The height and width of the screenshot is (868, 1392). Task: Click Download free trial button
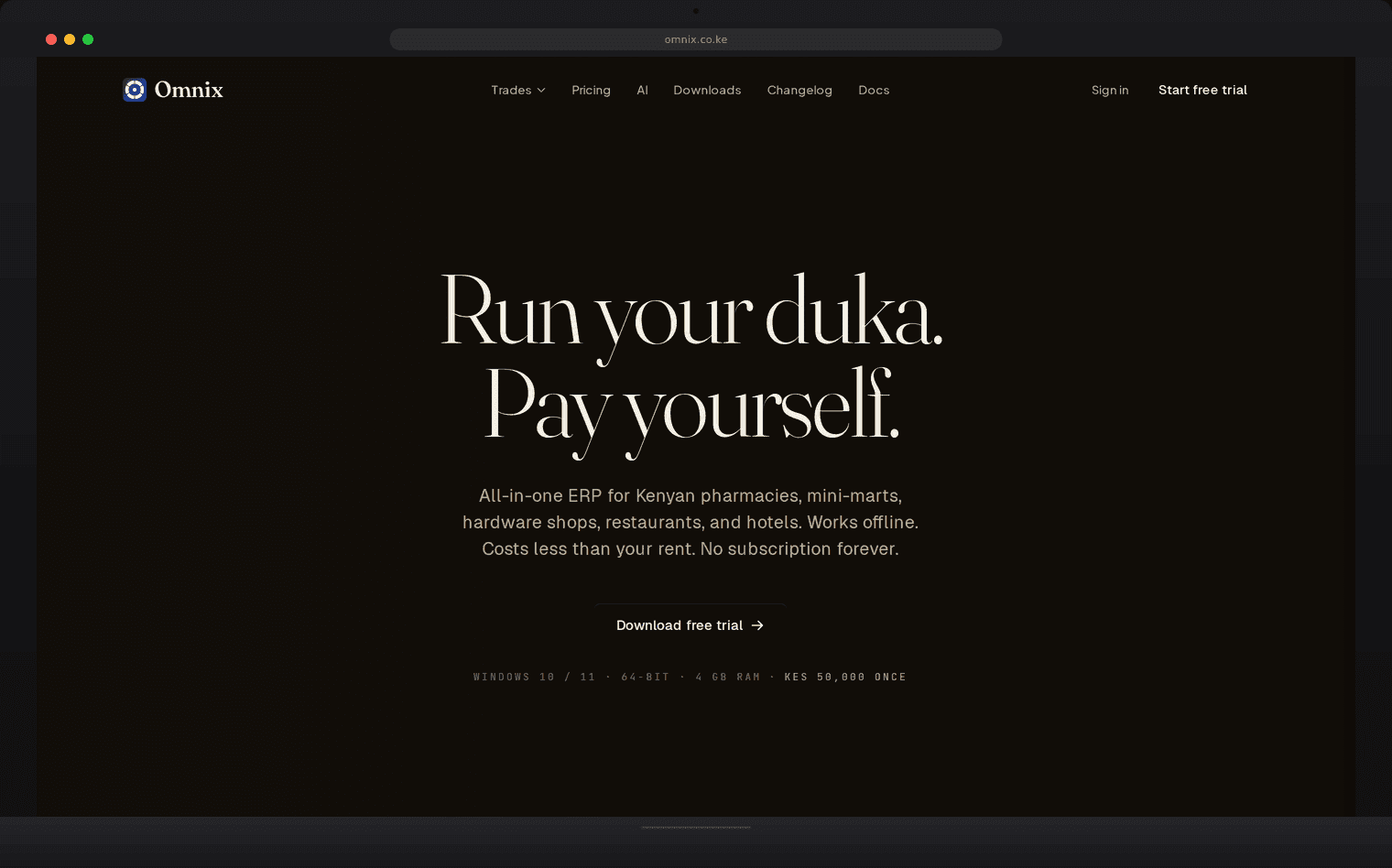click(x=691, y=625)
